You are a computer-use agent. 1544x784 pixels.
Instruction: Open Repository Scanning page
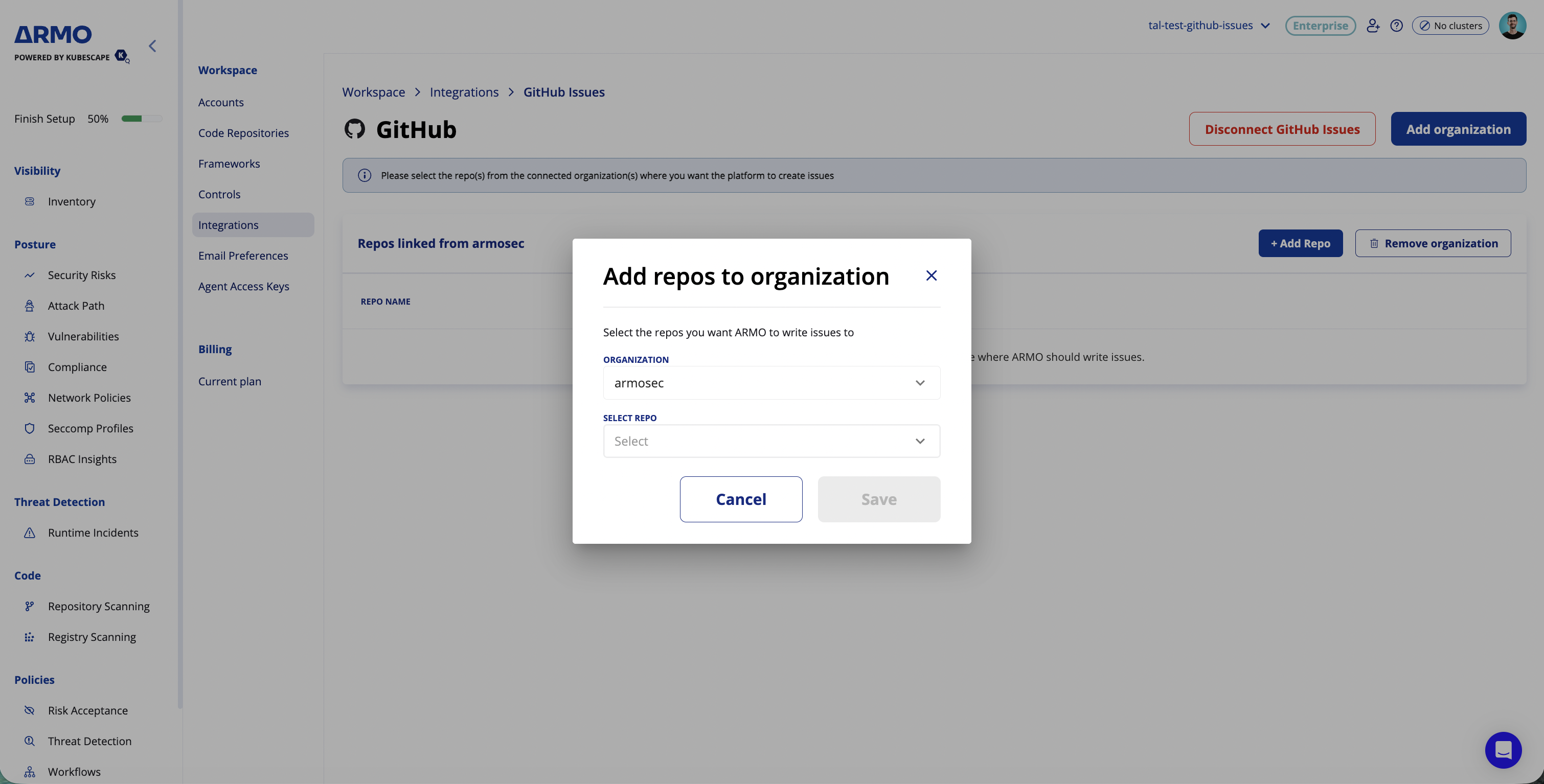(x=99, y=606)
